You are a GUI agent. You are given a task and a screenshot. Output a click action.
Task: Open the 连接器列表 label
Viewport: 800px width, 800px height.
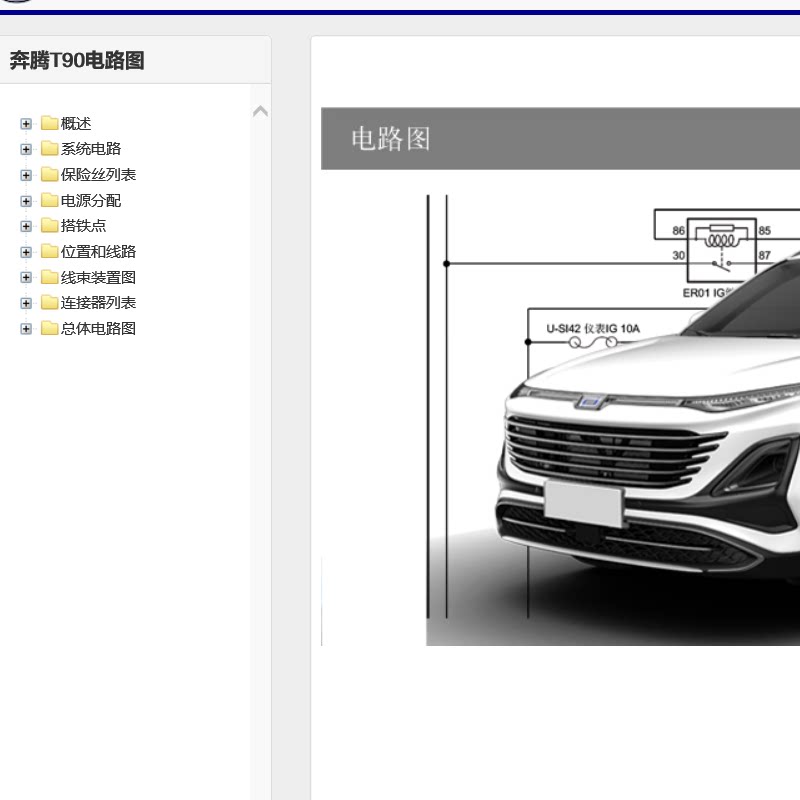[98, 303]
